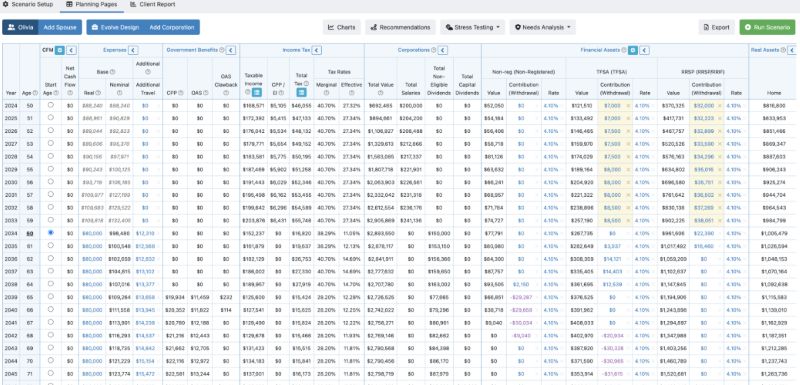Show help icon under Effective rate
800x385 pixels.
tap(352, 93)
